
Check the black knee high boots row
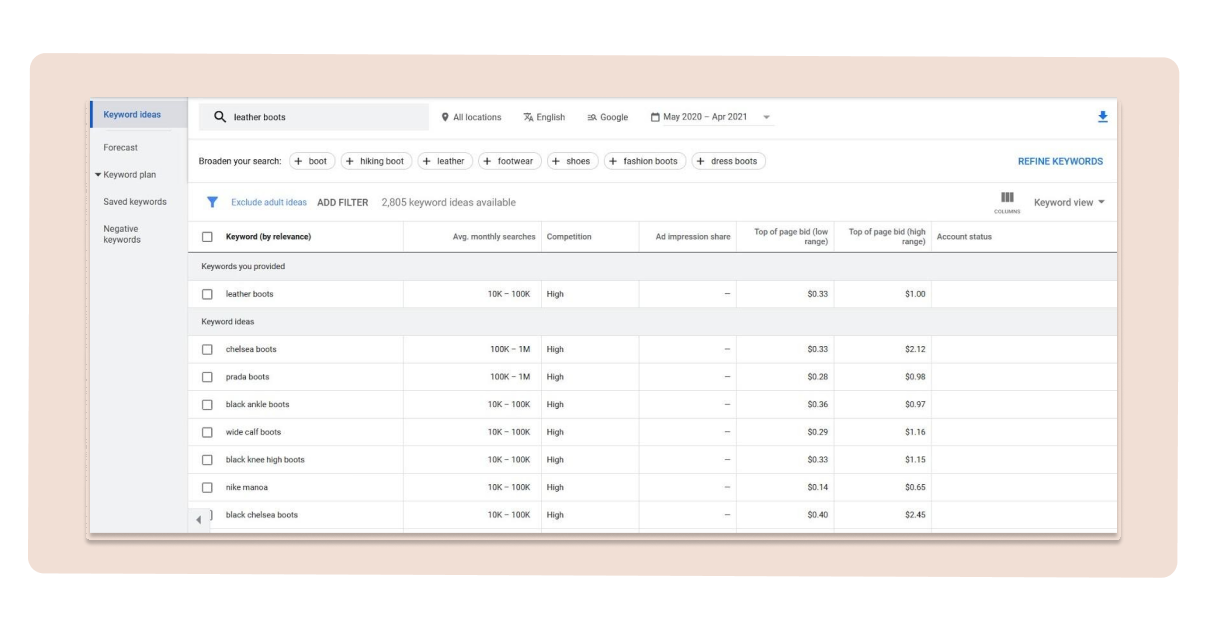207,460
